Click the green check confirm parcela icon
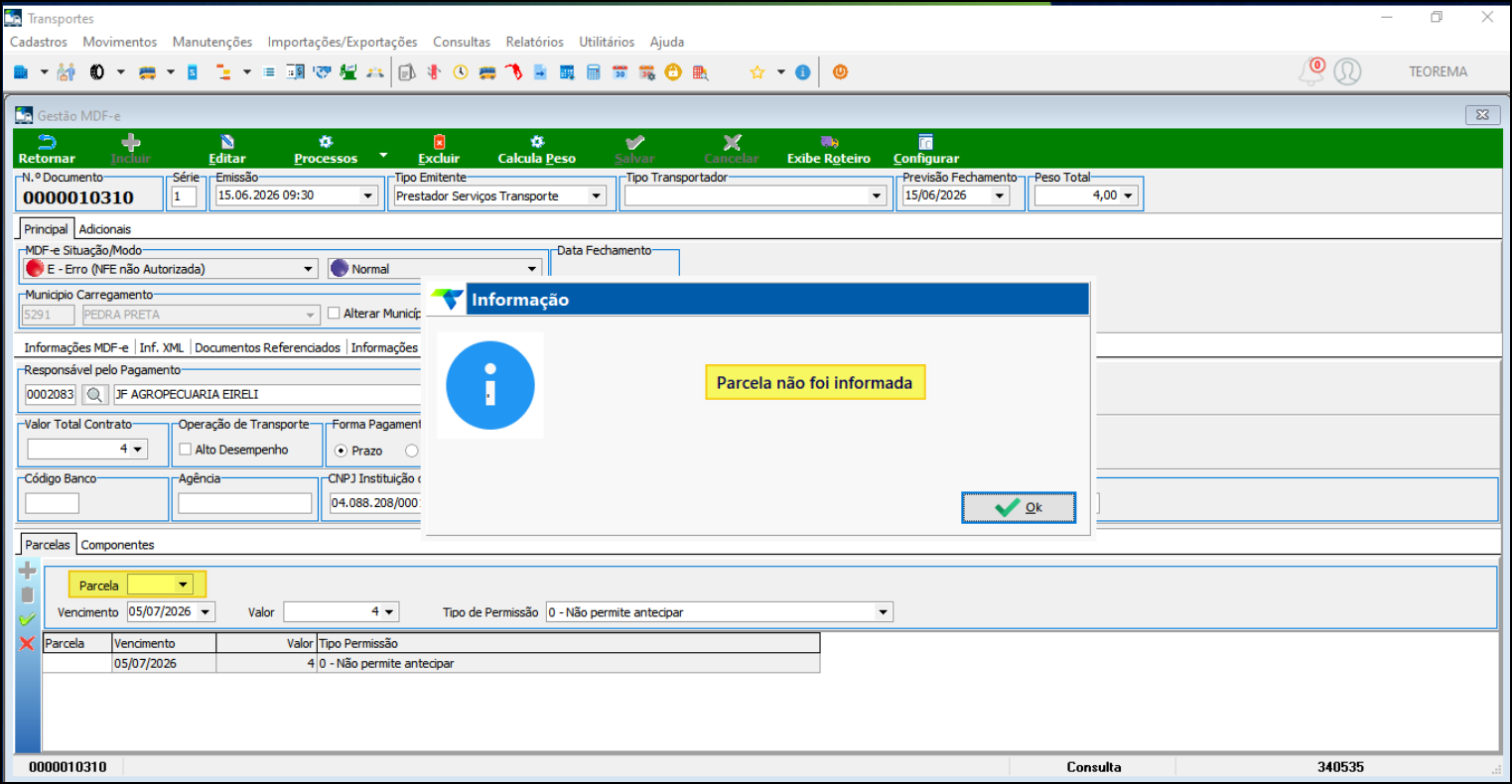This screenshot has height=784, width=1512. [27, 619]
